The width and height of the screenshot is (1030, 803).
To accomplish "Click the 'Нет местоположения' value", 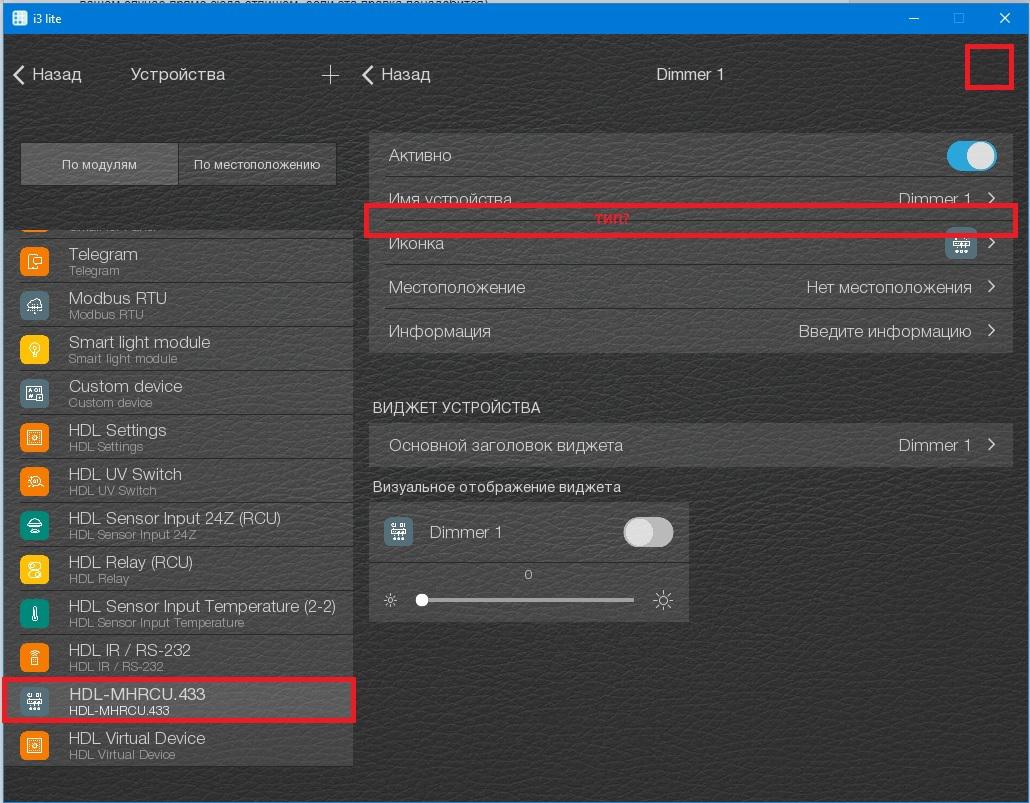I will click(889, 287).
